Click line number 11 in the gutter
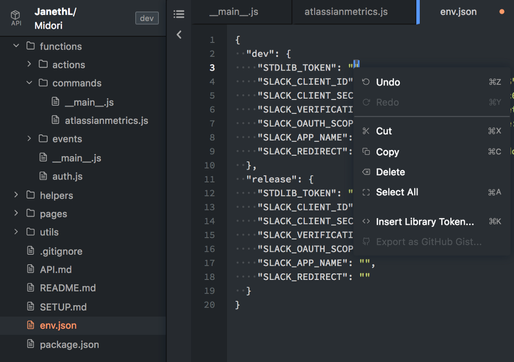Viewport: 514px width, 362px height. (x=209, y=179)
